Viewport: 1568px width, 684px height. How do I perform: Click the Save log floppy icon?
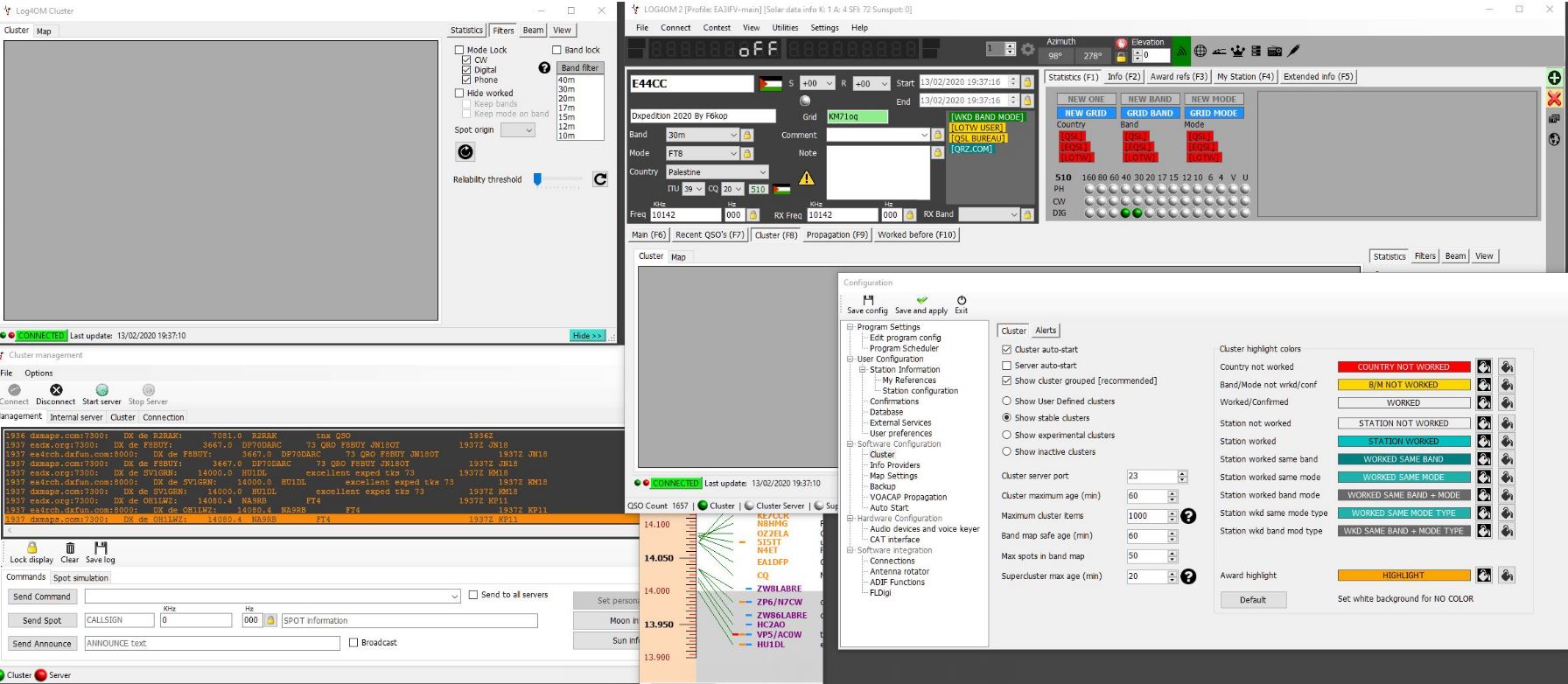click(100, 548)
